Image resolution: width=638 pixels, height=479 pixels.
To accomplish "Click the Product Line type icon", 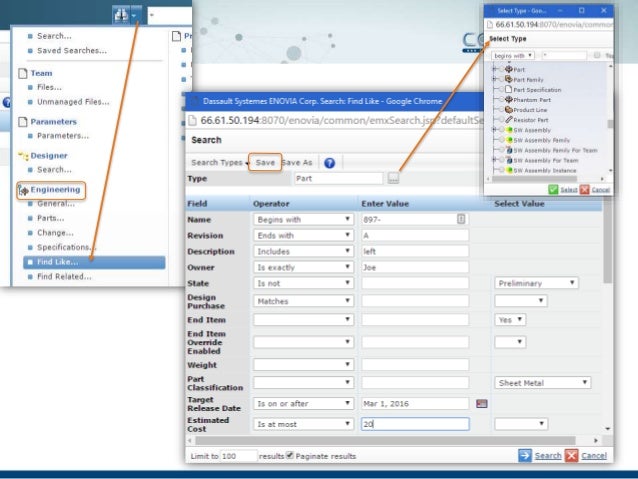I will pyautogui.click(x=509, y=110).
